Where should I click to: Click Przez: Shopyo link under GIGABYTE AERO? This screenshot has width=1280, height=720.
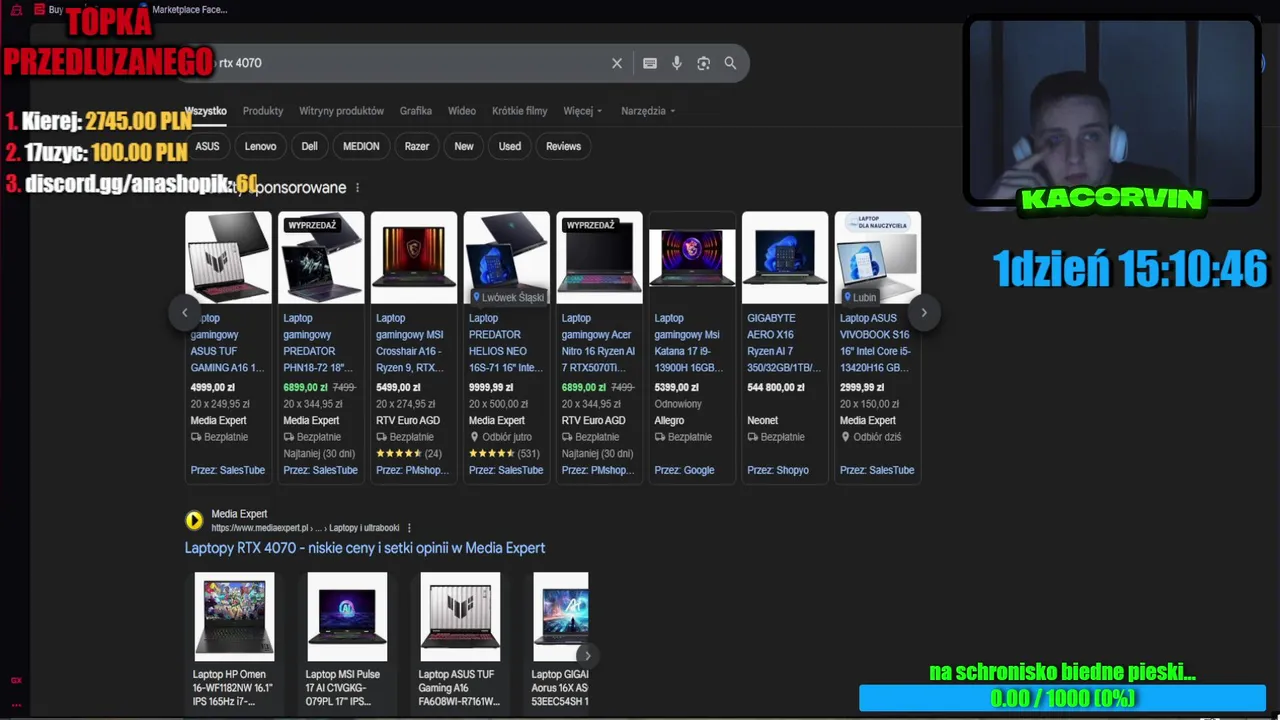778,470
